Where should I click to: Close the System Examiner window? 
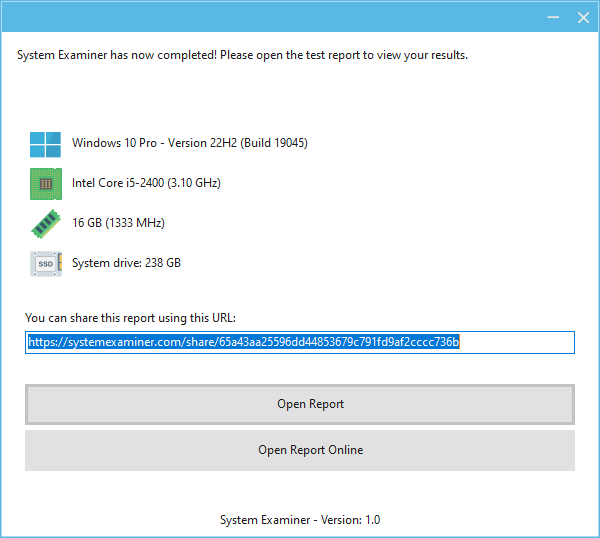(583, 17)
